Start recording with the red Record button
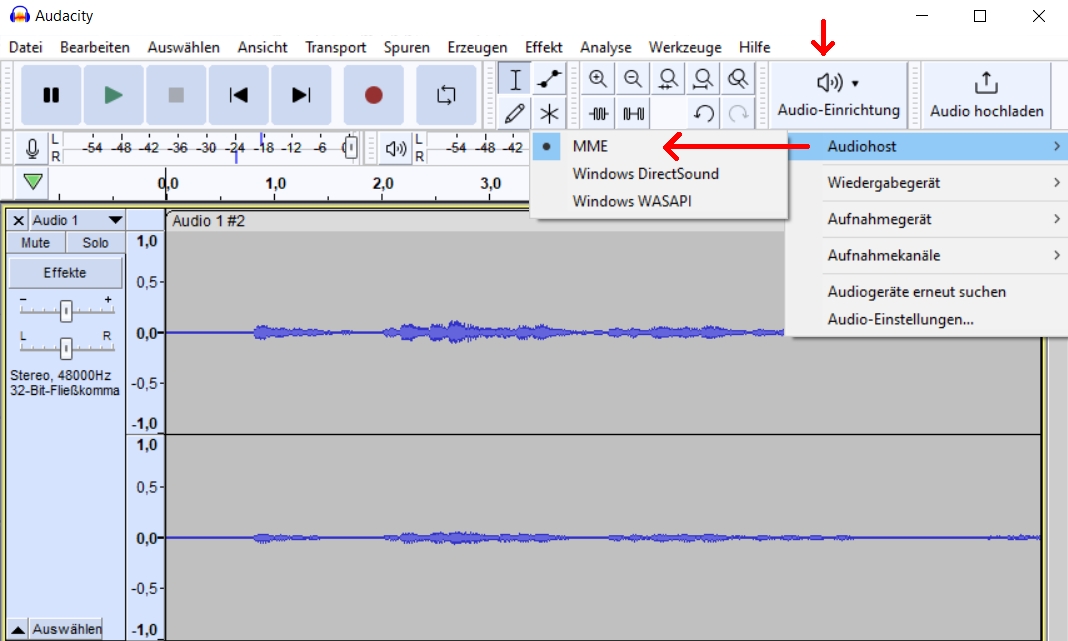The height and width of the screenshot is (641, 1068). pyautogui.click(x=373, y=95)
